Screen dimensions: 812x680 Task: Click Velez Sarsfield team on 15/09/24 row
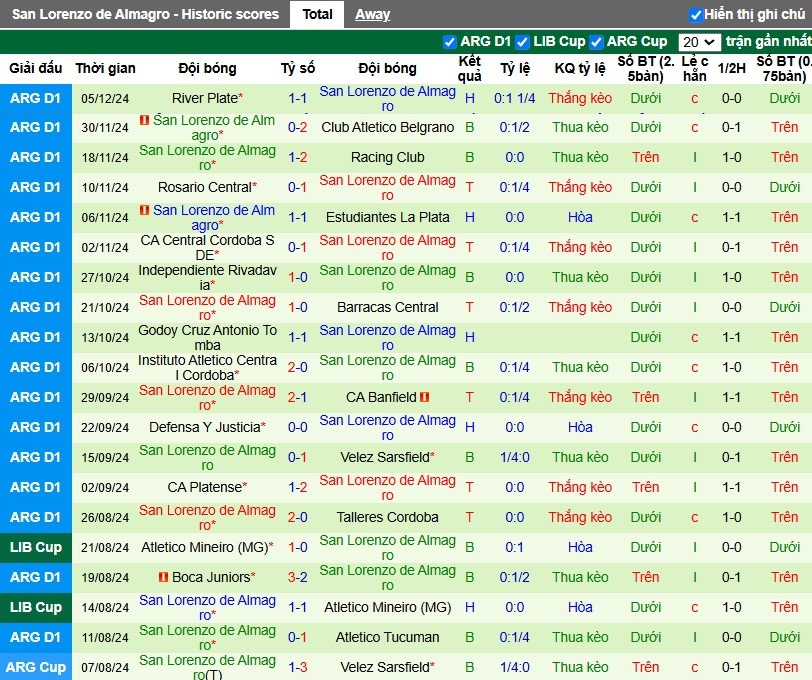point(387,457)
